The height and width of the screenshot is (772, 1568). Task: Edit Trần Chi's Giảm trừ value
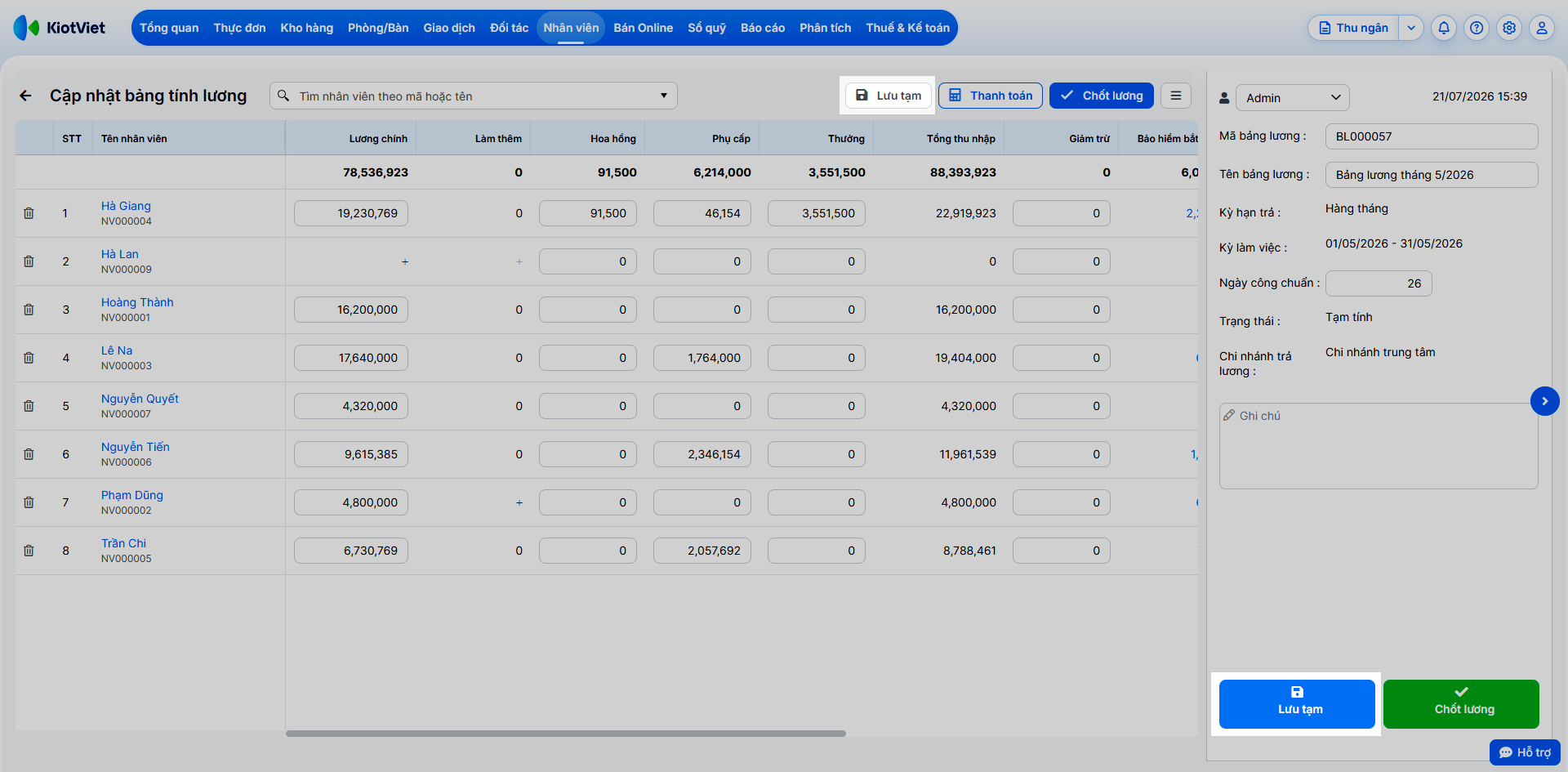[x=1062, y=551]
